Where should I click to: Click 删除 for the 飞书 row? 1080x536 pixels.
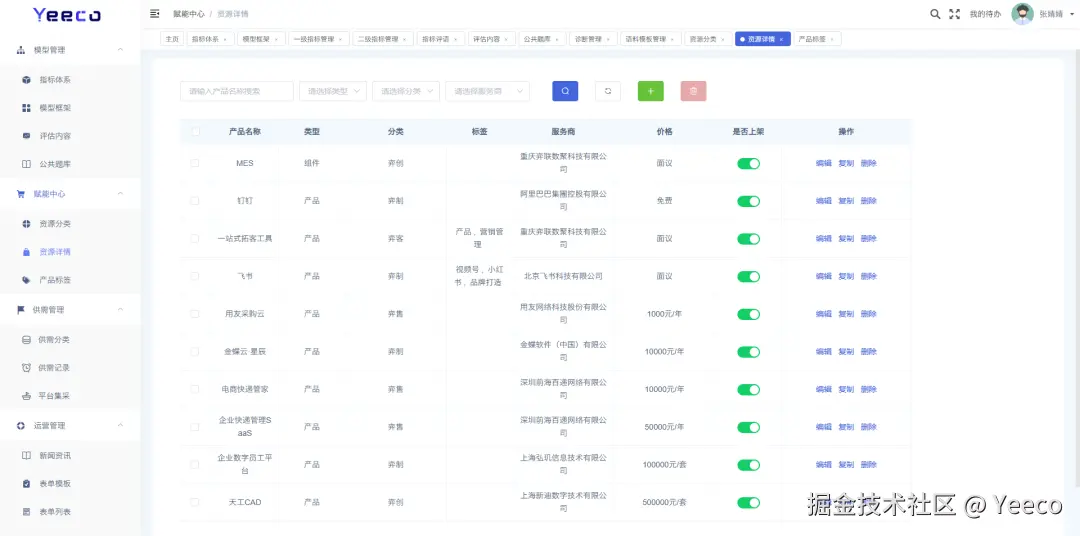click(x=869, y=276)
